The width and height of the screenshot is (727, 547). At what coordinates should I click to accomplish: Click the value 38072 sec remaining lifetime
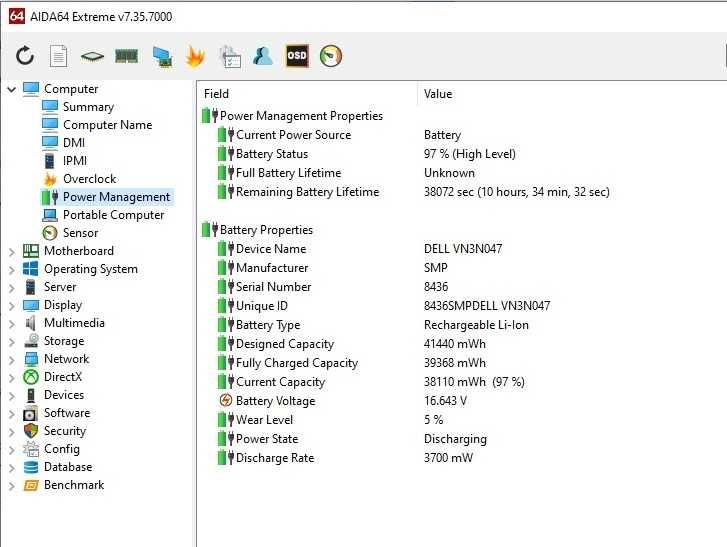tap(517, 192)
